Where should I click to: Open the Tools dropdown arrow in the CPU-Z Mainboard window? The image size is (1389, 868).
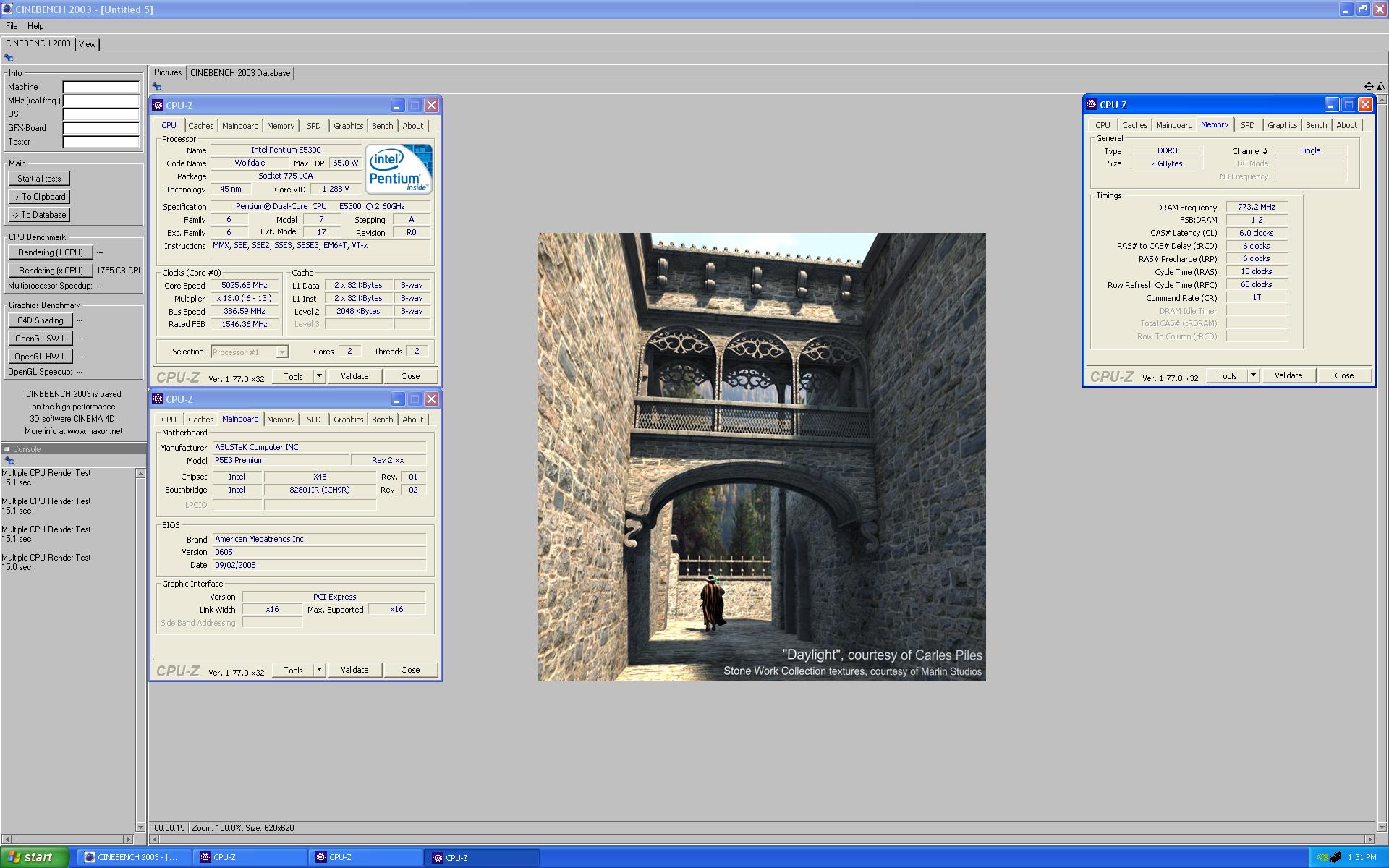pos(319,670)
